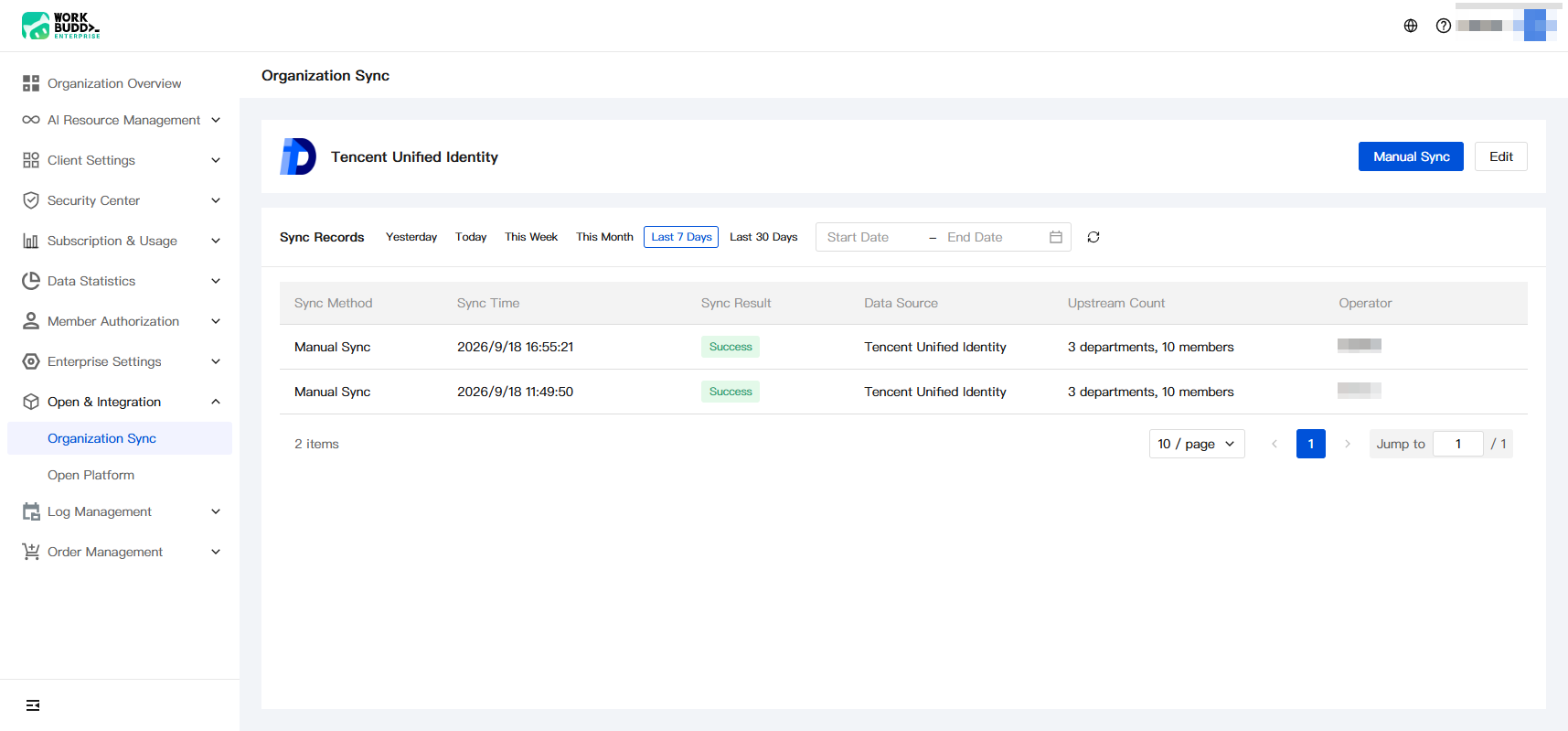The height and width of the screenshot is (731, 1568).
Task: Open the language globe icon
Action: [1411, 26]
